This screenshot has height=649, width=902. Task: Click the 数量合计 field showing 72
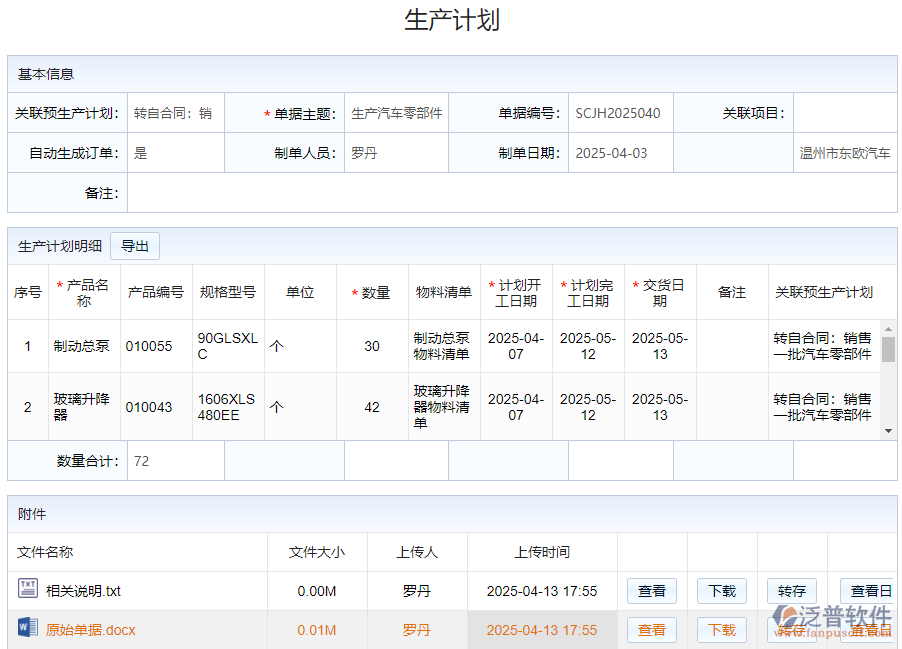coord(175,461)
